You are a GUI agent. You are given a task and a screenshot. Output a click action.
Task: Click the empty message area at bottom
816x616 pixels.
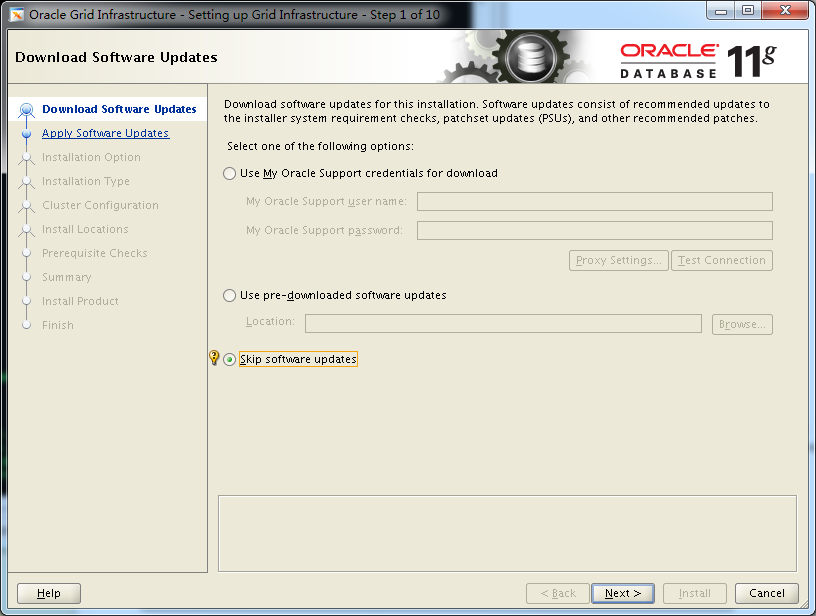point(507,533)
